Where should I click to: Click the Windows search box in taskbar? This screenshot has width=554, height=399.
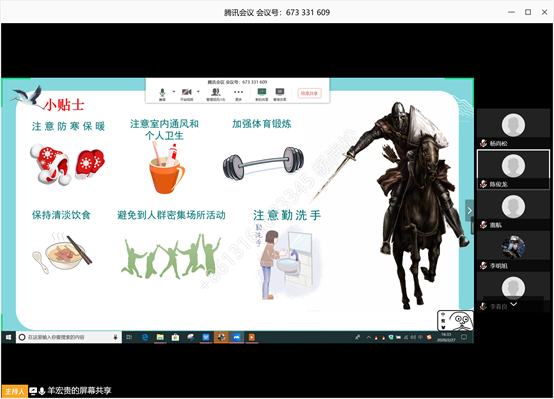[69, 337]
